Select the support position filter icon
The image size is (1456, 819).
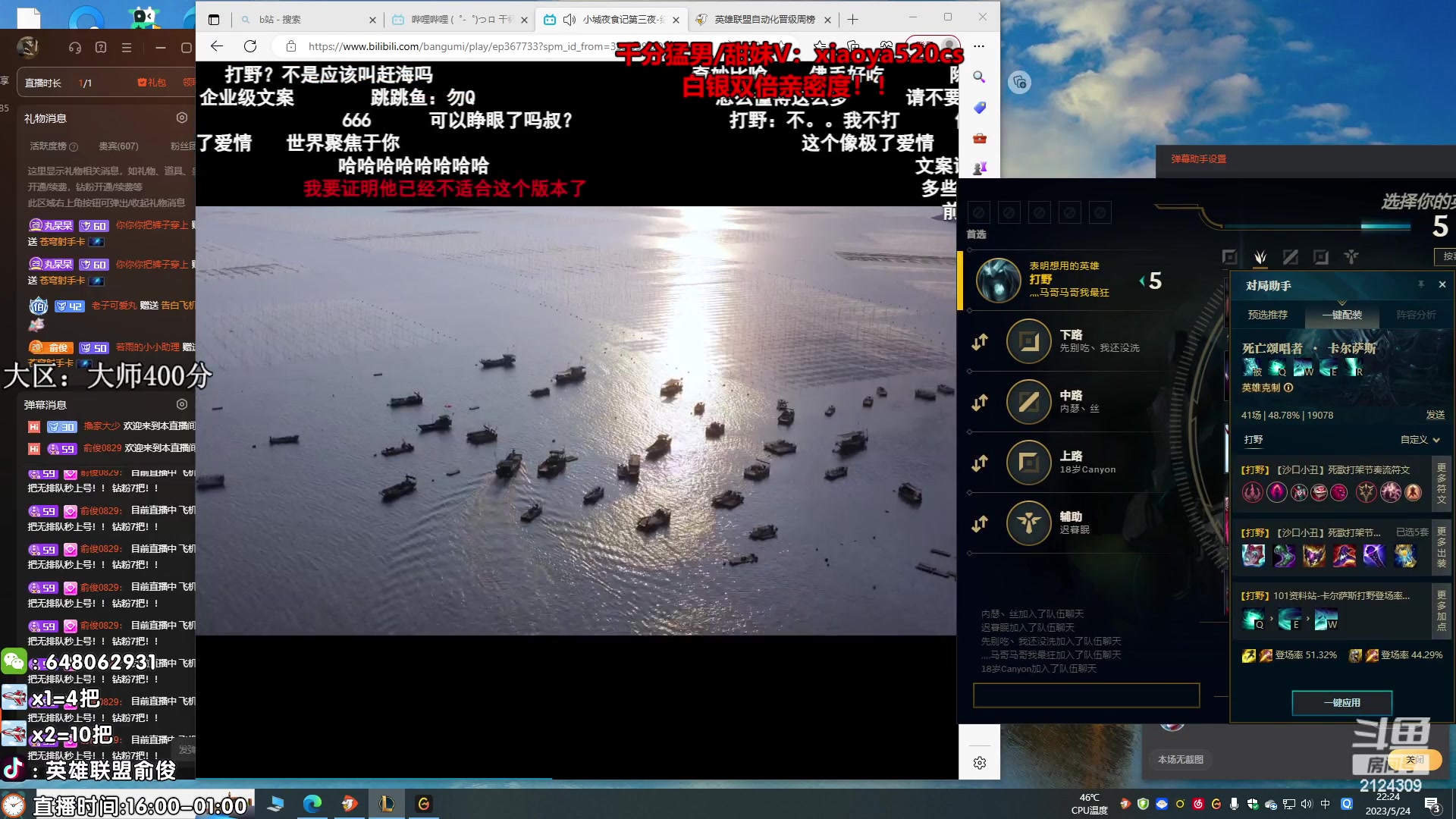(1351, 257)
